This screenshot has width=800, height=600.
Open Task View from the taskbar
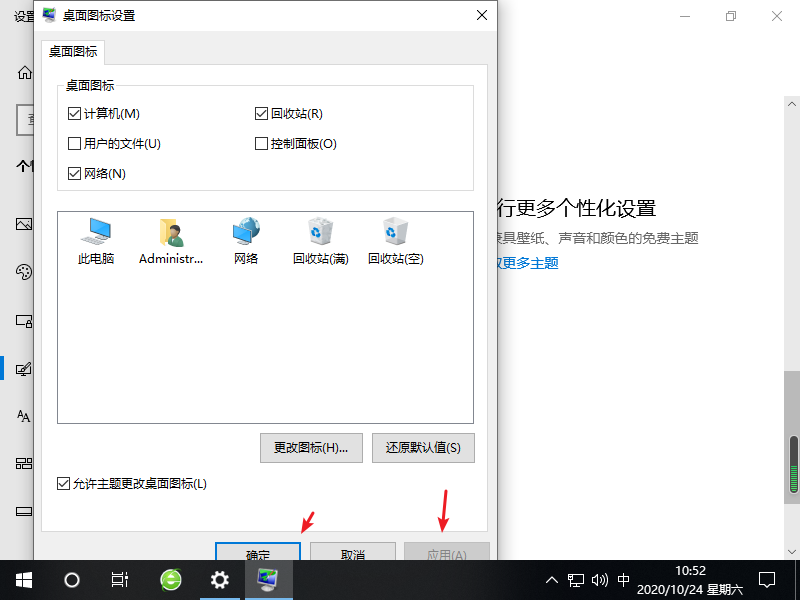point(120,579)
